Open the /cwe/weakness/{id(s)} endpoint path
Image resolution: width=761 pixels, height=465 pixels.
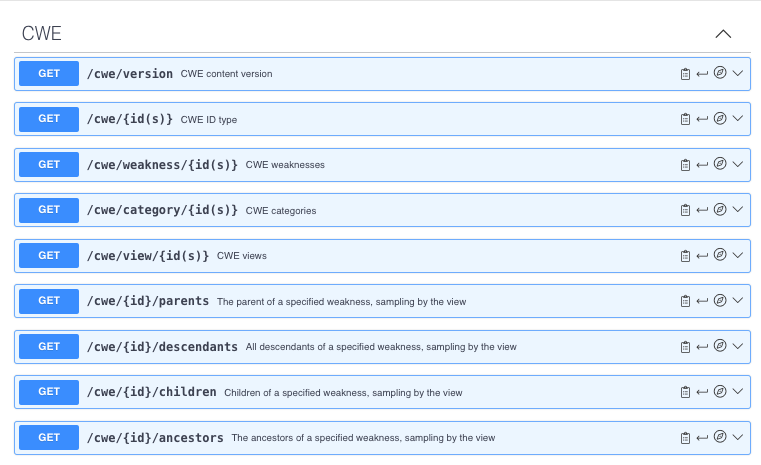(x=162, y=164)
